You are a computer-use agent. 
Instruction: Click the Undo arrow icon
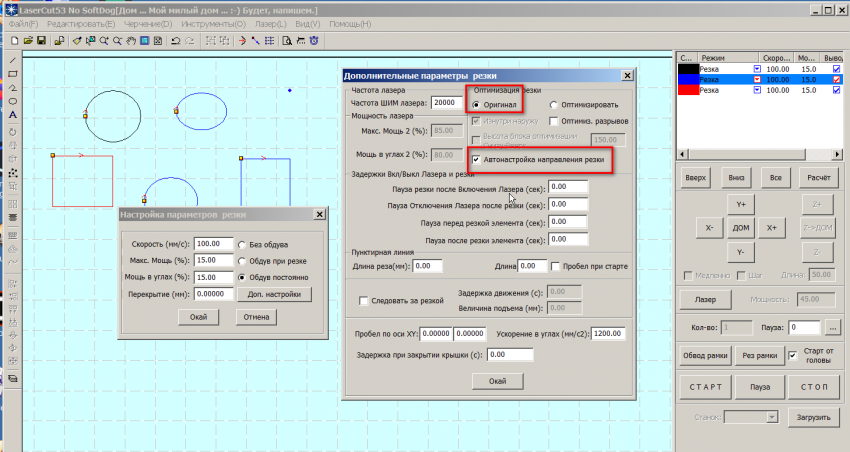(x=176, y=41)
